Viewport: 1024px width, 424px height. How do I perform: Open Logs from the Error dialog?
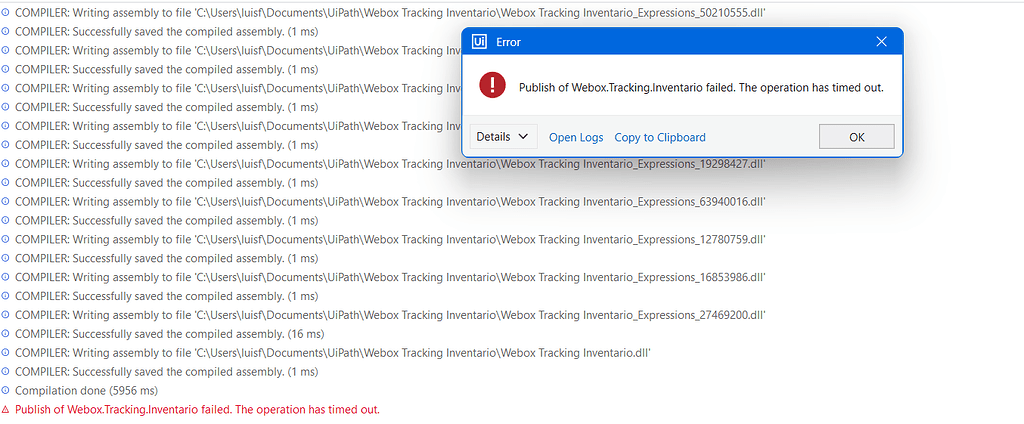click(572, 137)
